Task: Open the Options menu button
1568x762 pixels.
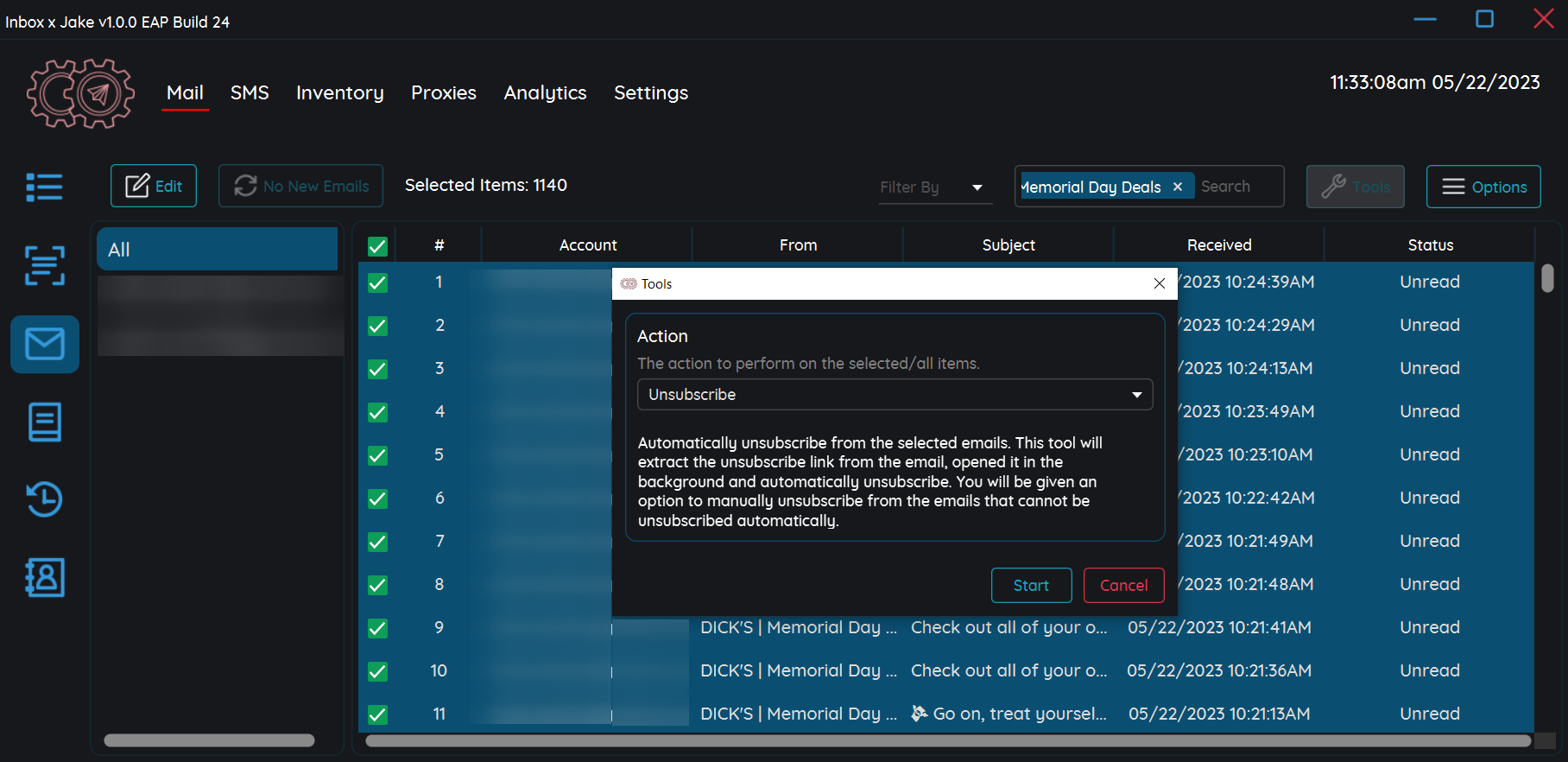Action: (x=1483, y=187)
